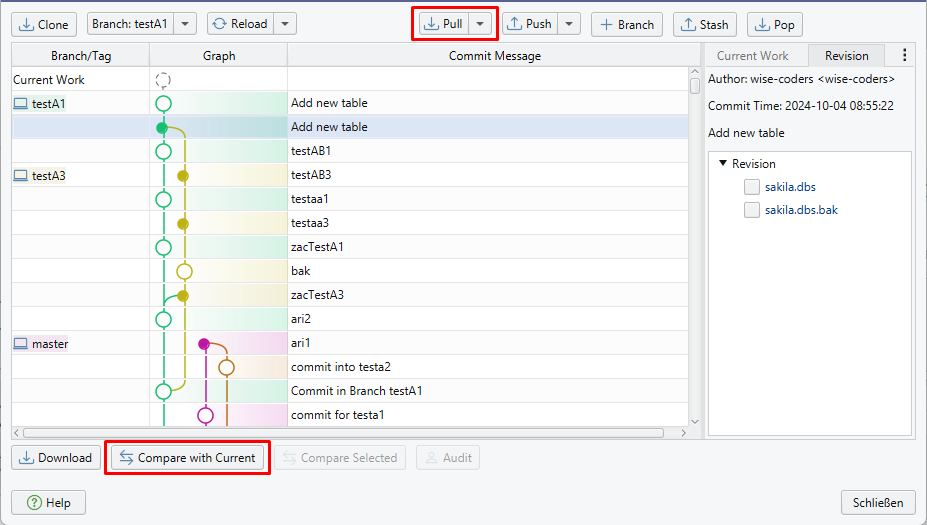Select the 'zacTestA1' commit message

[x=317, y=247]
